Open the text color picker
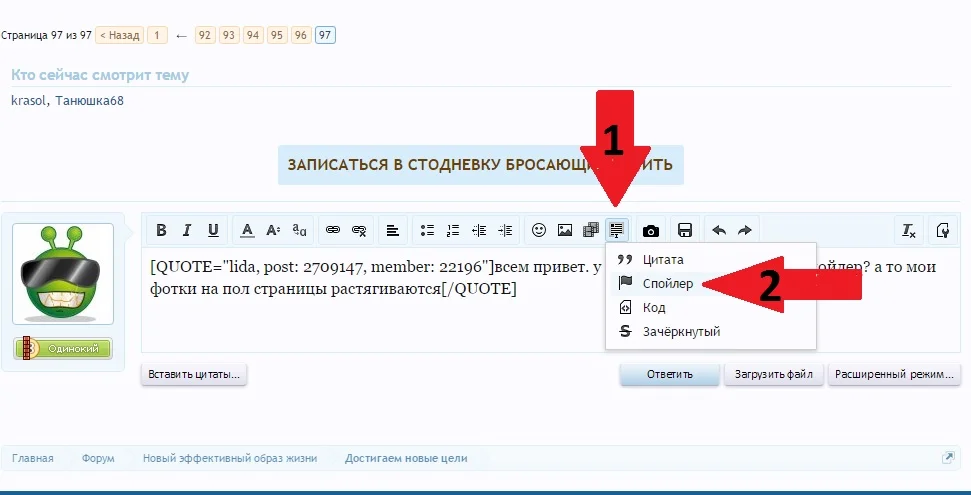Image resolution: width=971 pixels, height=495 pixels. coord(247,230)
